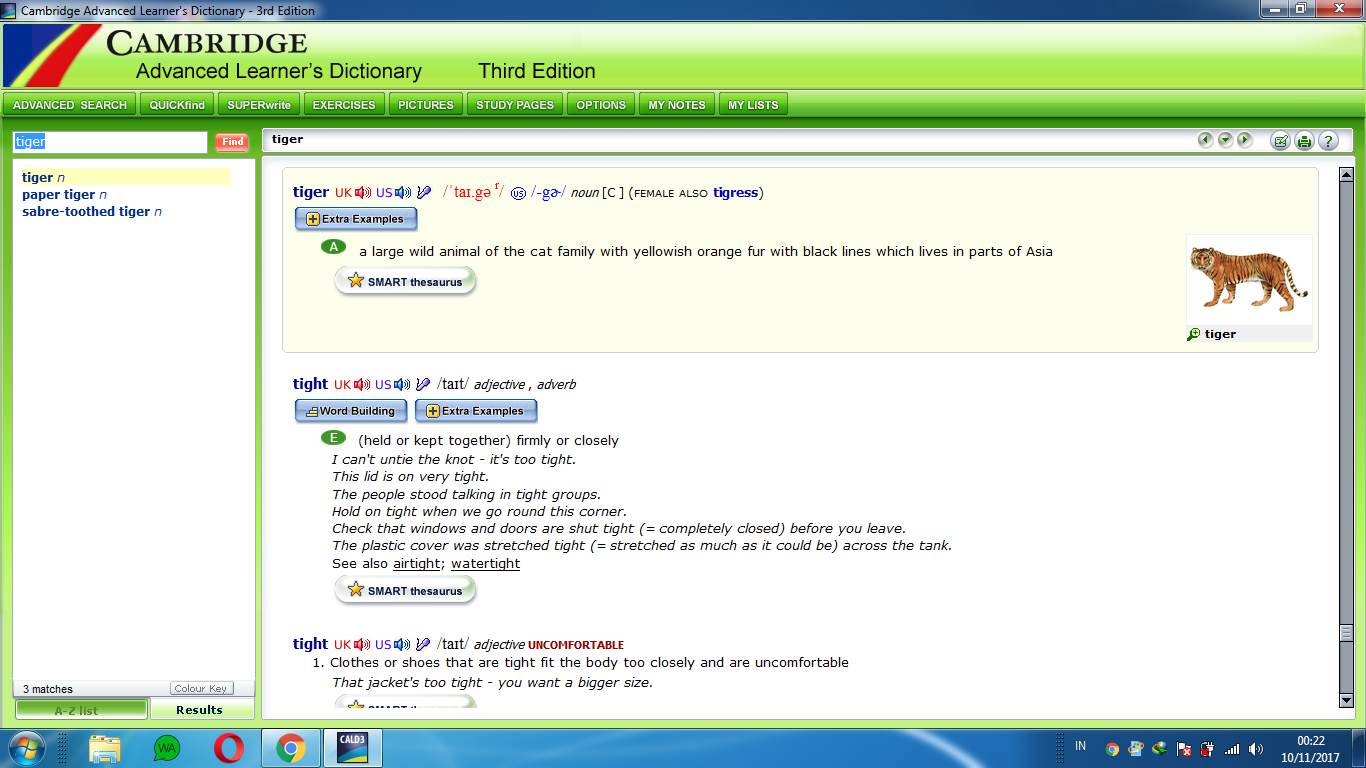
Task: Open QUICKfind menu
Action: click(x=177, y=105)
